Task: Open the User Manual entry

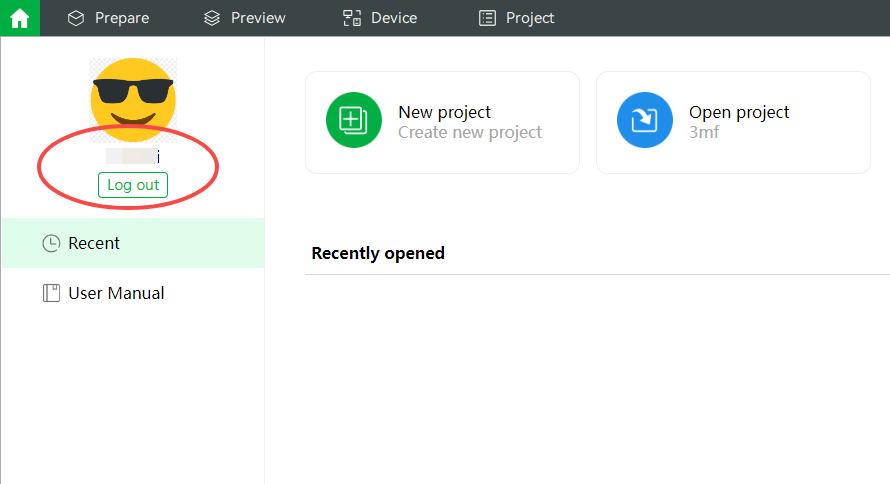Action: click(133, 293)
